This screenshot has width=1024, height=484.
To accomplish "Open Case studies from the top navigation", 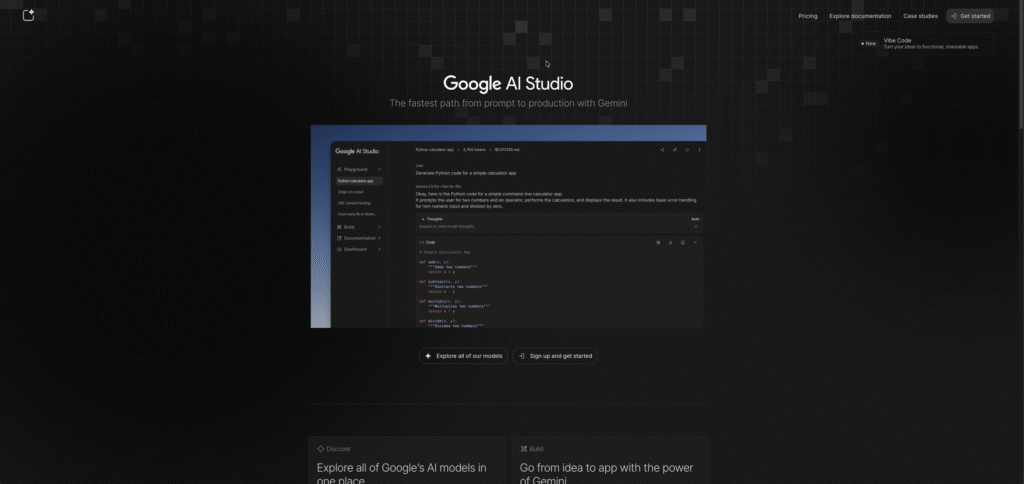I will click(x=920, y=16).
